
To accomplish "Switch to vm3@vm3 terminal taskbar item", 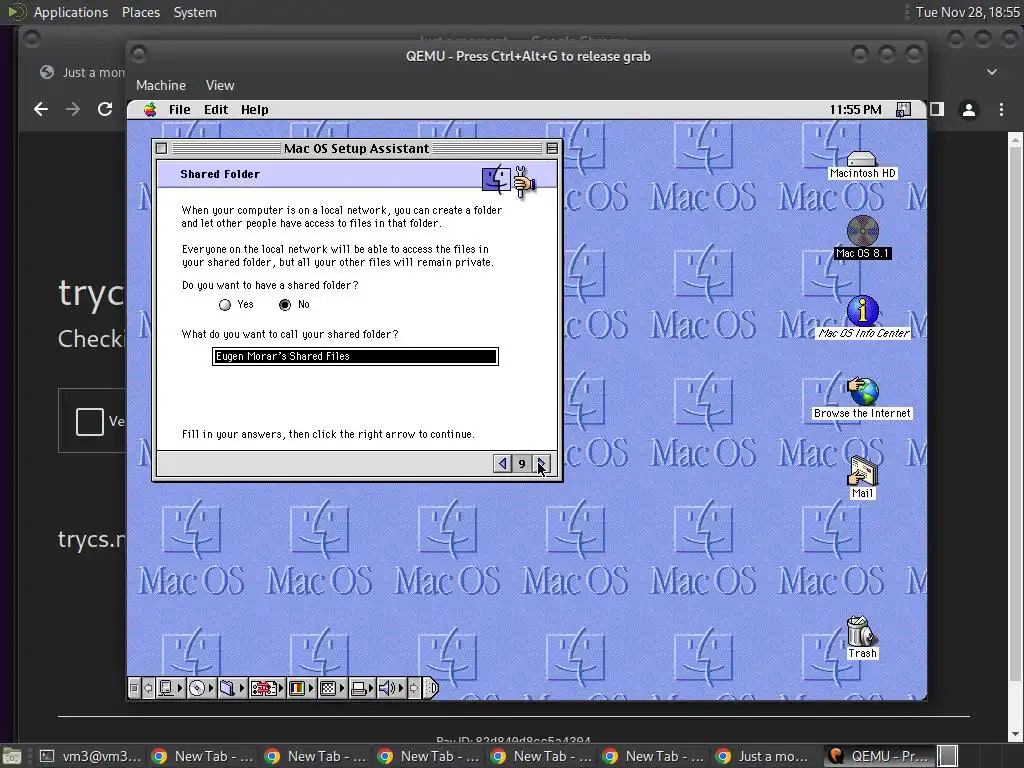I will pyautogui.click(x=90, y=756).
